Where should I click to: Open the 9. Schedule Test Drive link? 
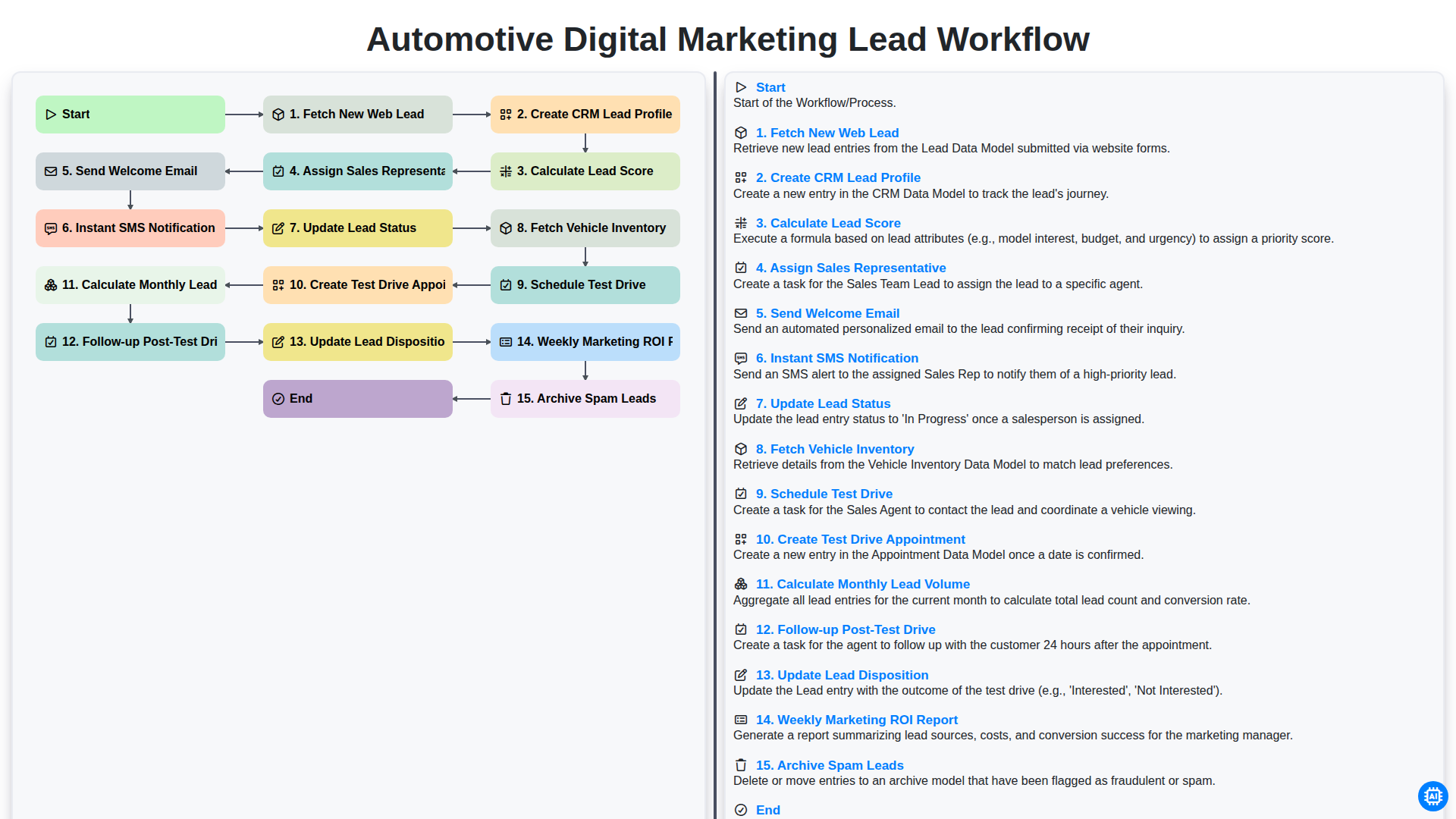tap(824, 494)
